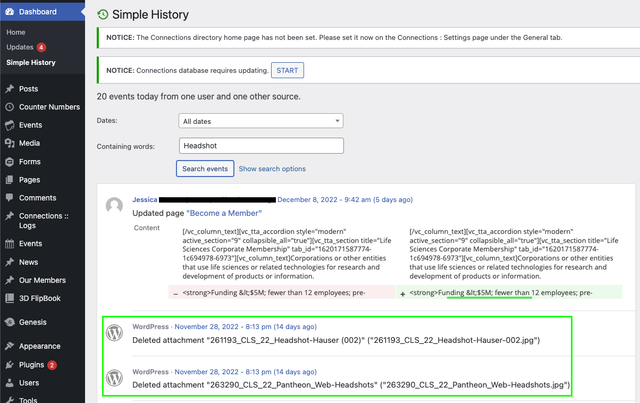Click Jessica's gray avatar thumbnail
Viewport: 640px width, 403px height.
click(114, 205)
